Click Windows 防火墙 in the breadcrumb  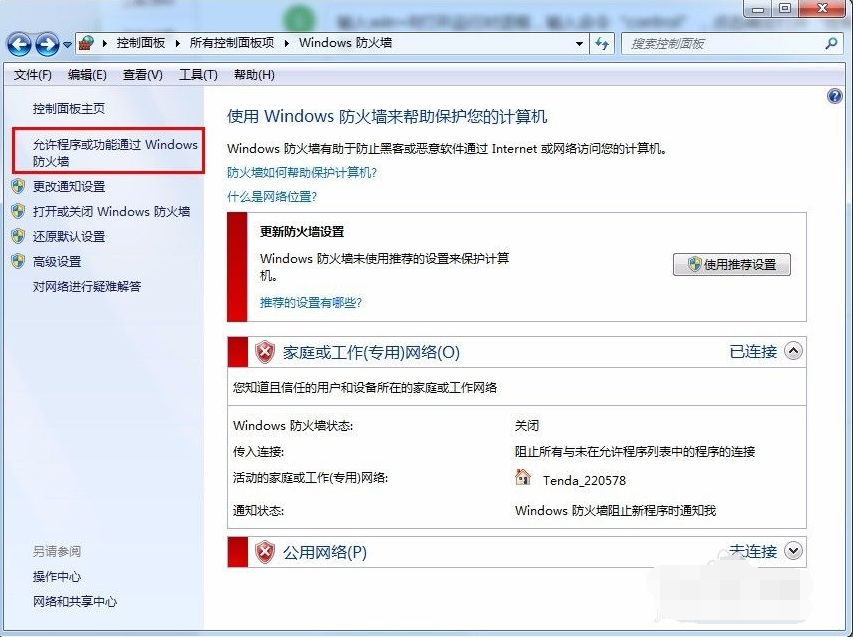point(345,42)
